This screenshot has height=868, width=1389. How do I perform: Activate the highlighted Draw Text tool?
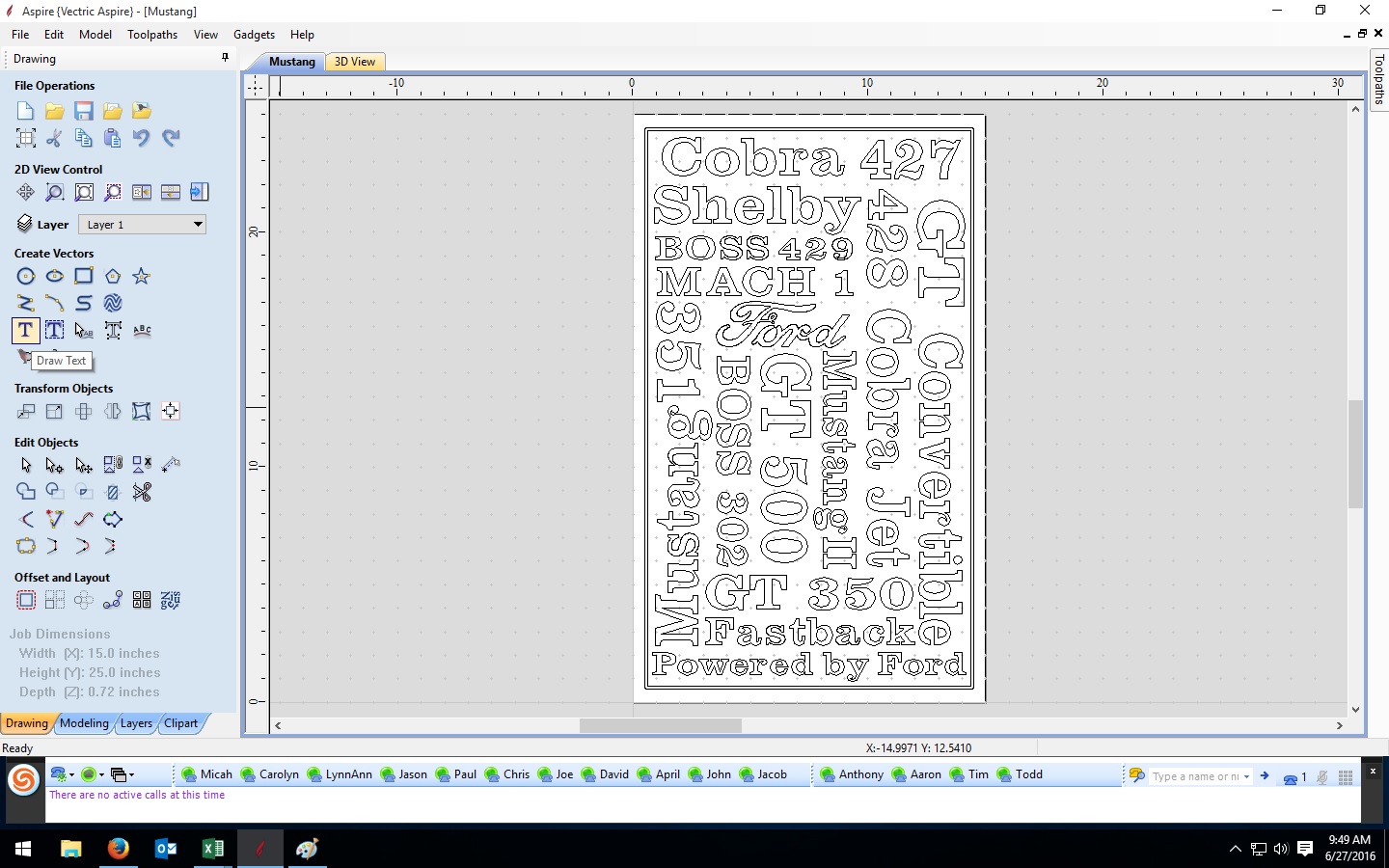point(26,331)
